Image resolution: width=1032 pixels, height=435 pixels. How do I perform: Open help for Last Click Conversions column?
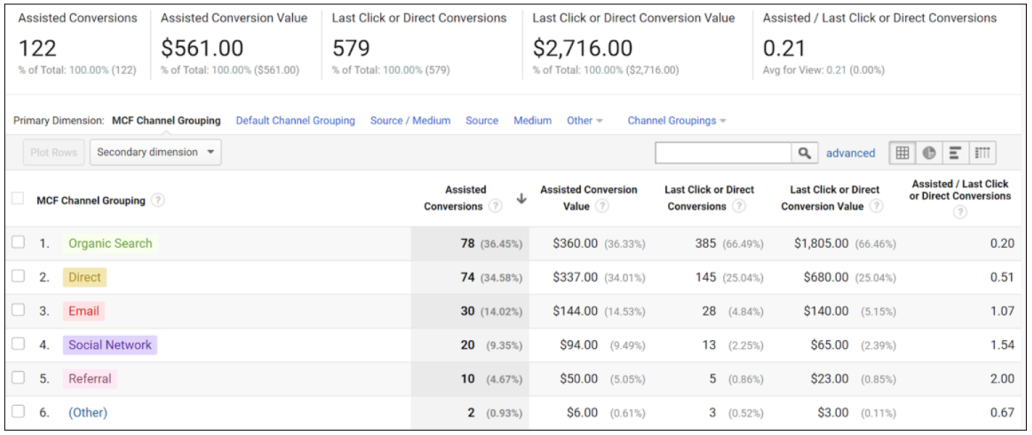(x=739, y=206)
